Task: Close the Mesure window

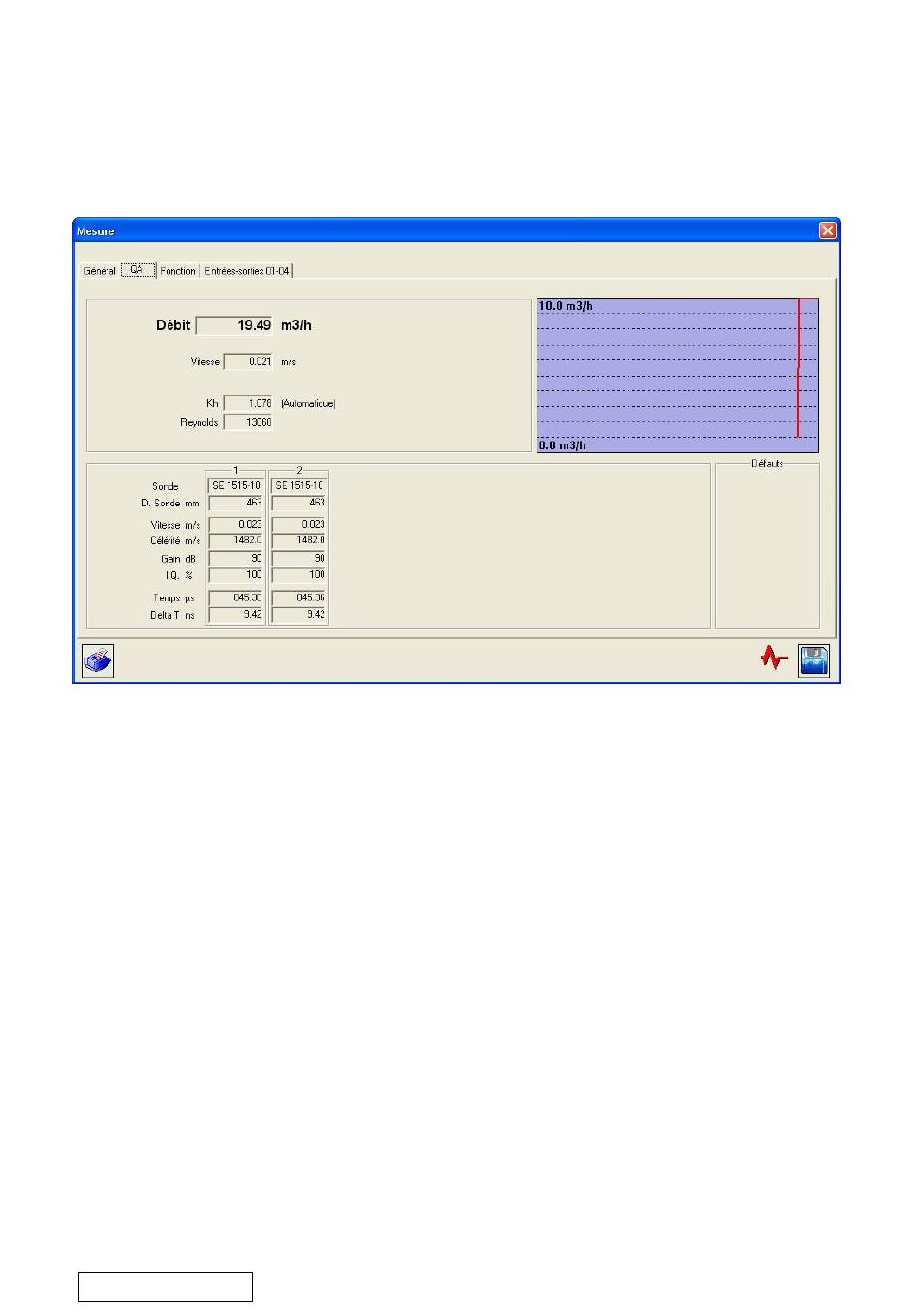Action: click(827, 230)
